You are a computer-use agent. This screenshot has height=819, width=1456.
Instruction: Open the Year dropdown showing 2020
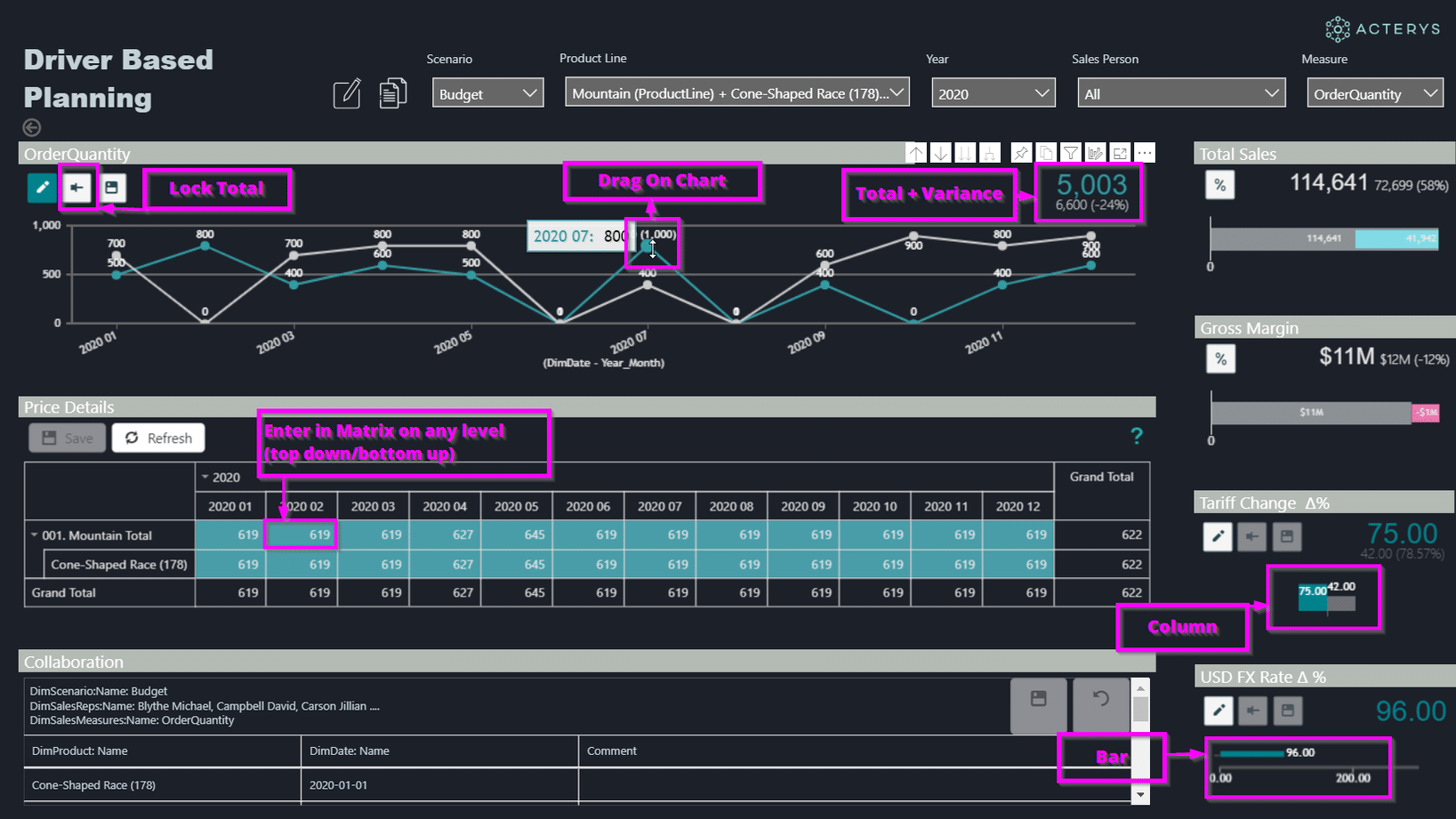pos(993,92)
